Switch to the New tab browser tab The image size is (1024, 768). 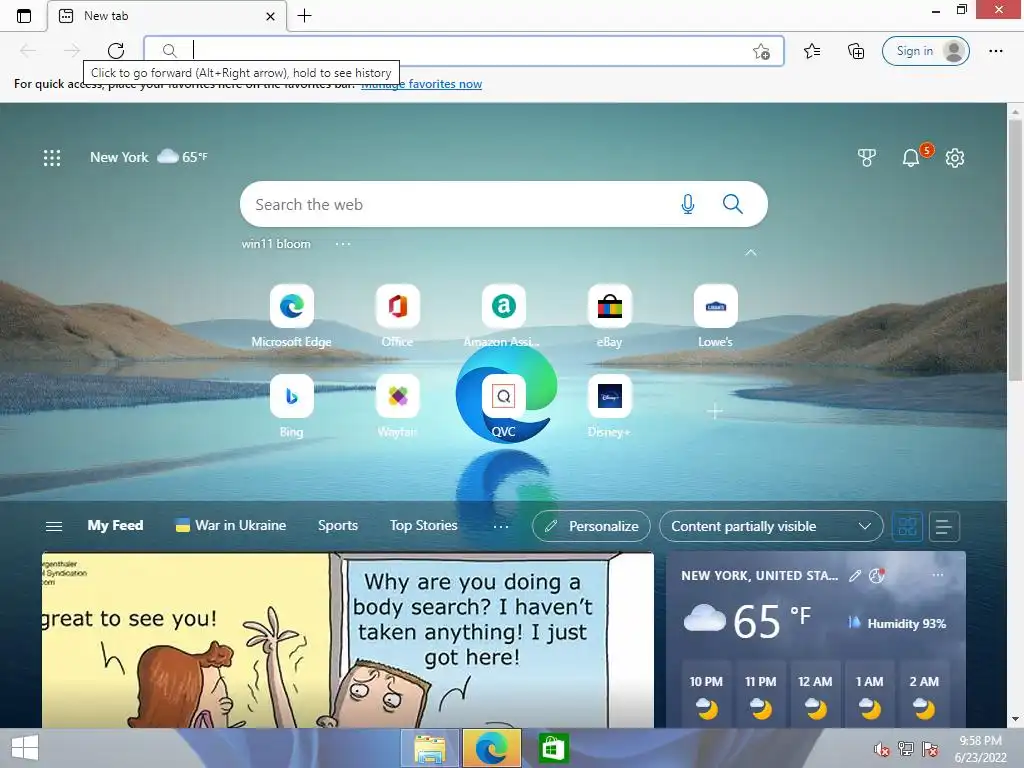tap(167, 16)
